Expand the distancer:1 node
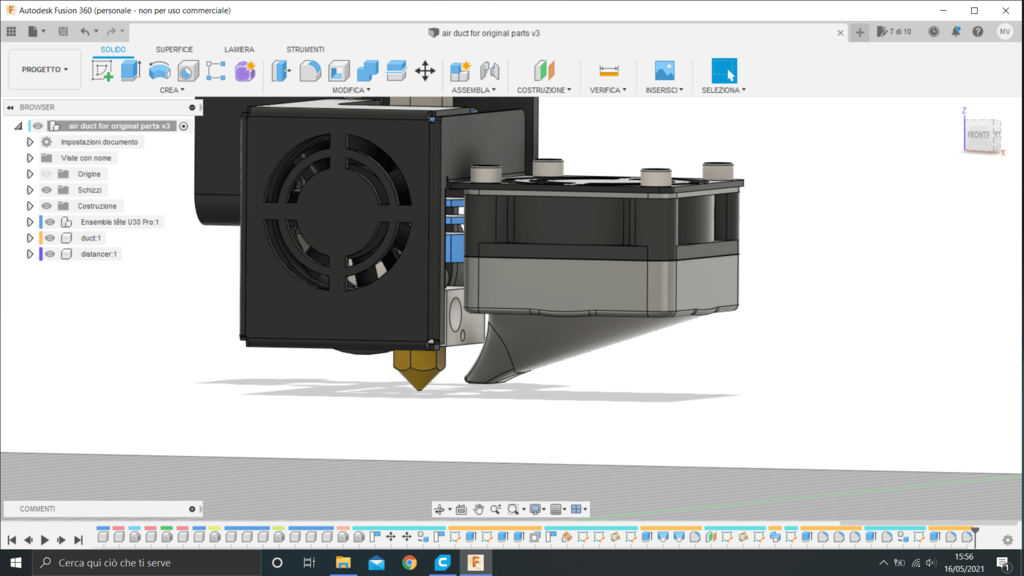Viewport: 1024px width, 576px height. pos(29,254)
